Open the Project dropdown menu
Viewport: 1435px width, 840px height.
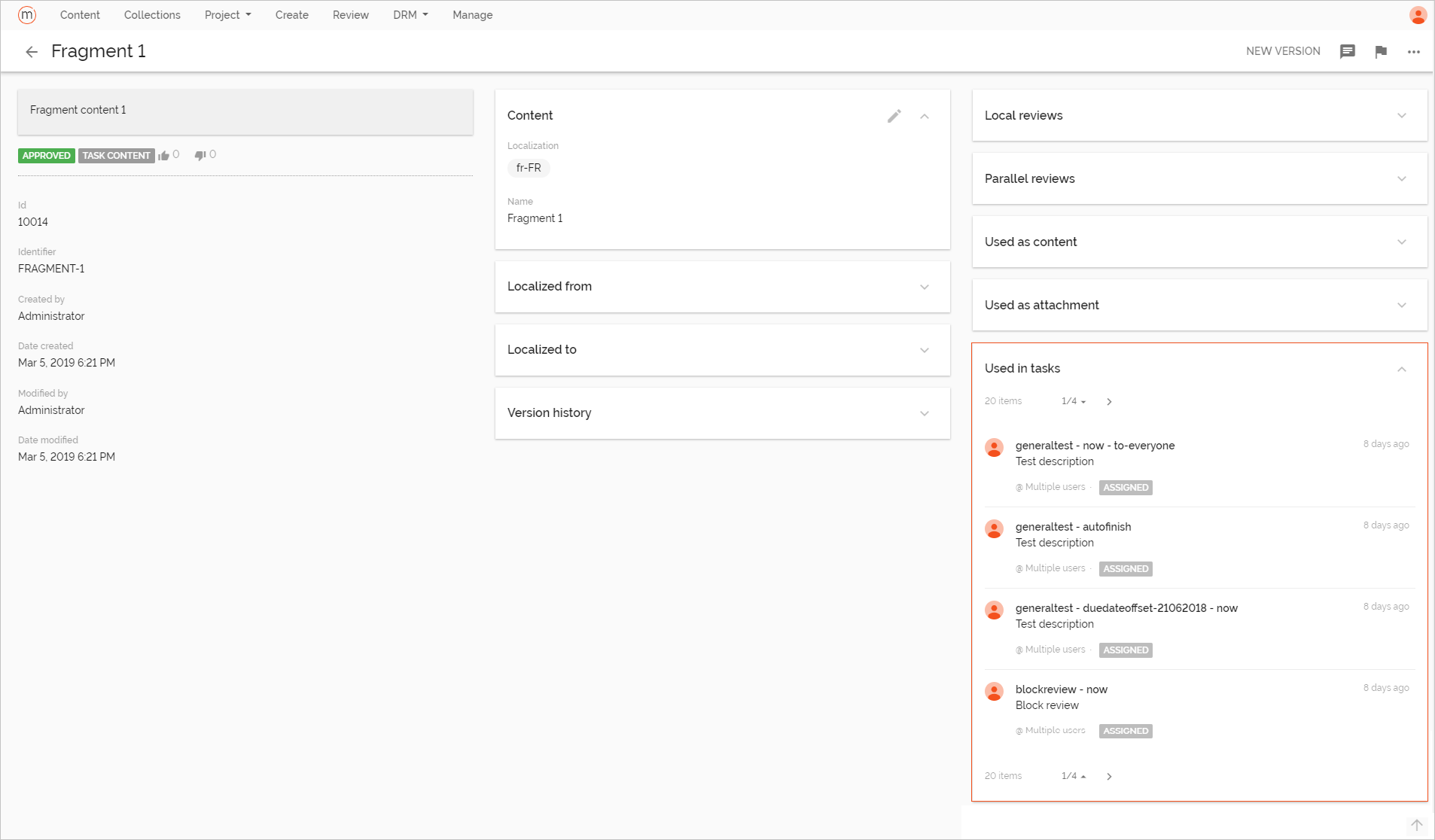[x=227, y=14]
